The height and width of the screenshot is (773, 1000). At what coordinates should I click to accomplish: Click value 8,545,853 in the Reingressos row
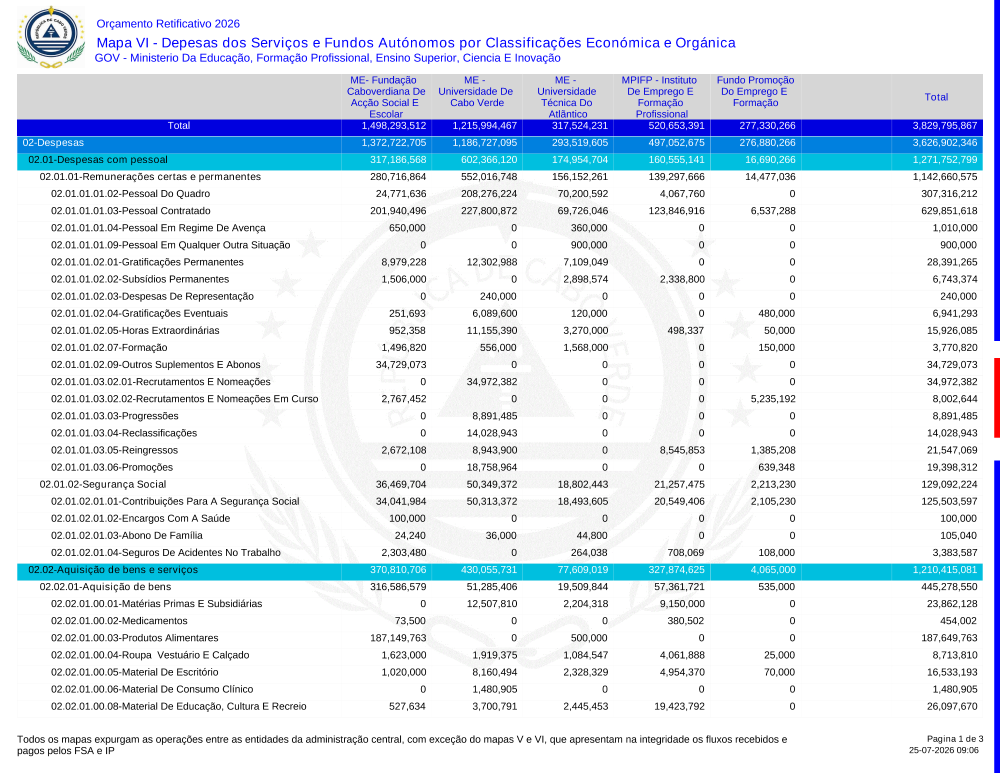click(682, 450)
